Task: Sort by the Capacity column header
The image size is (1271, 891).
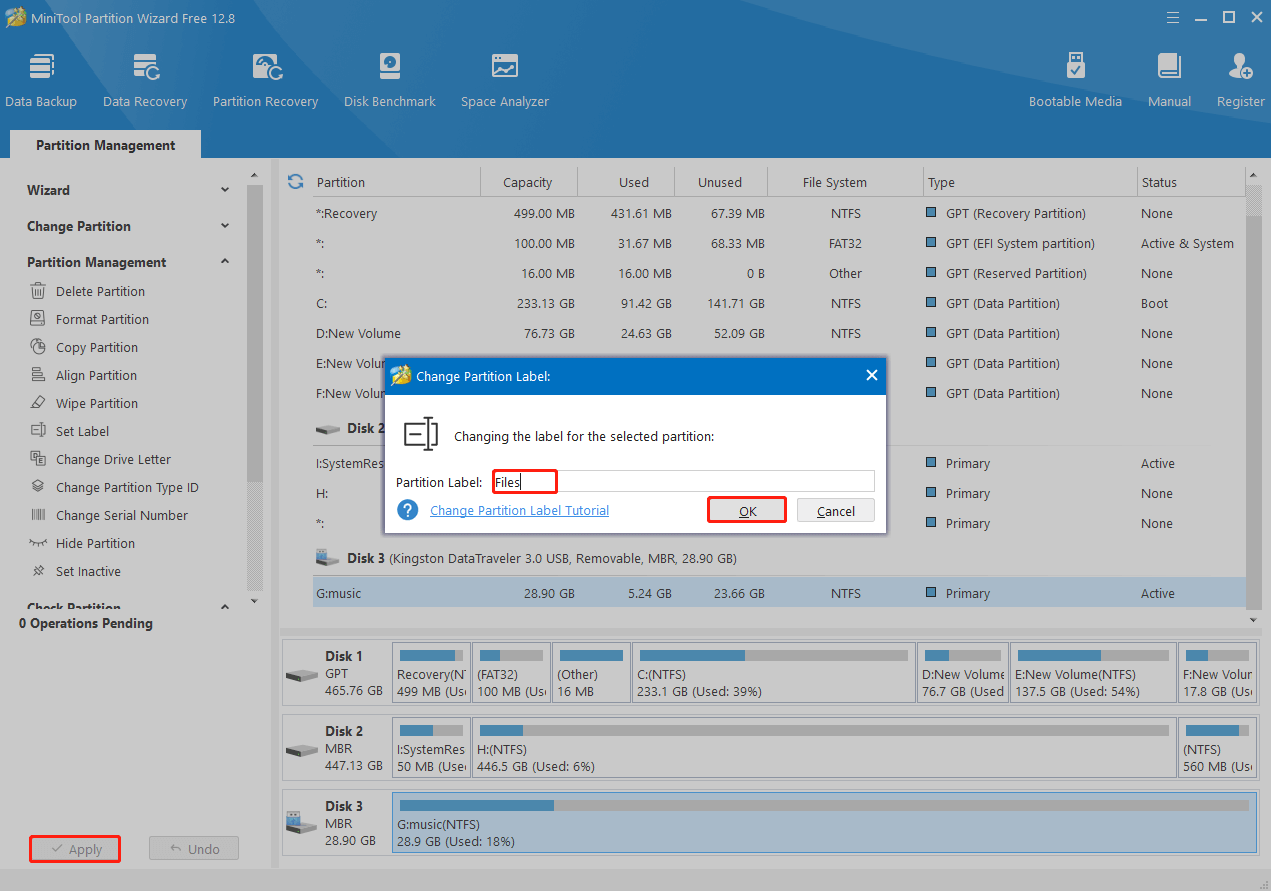Action: 528,182
